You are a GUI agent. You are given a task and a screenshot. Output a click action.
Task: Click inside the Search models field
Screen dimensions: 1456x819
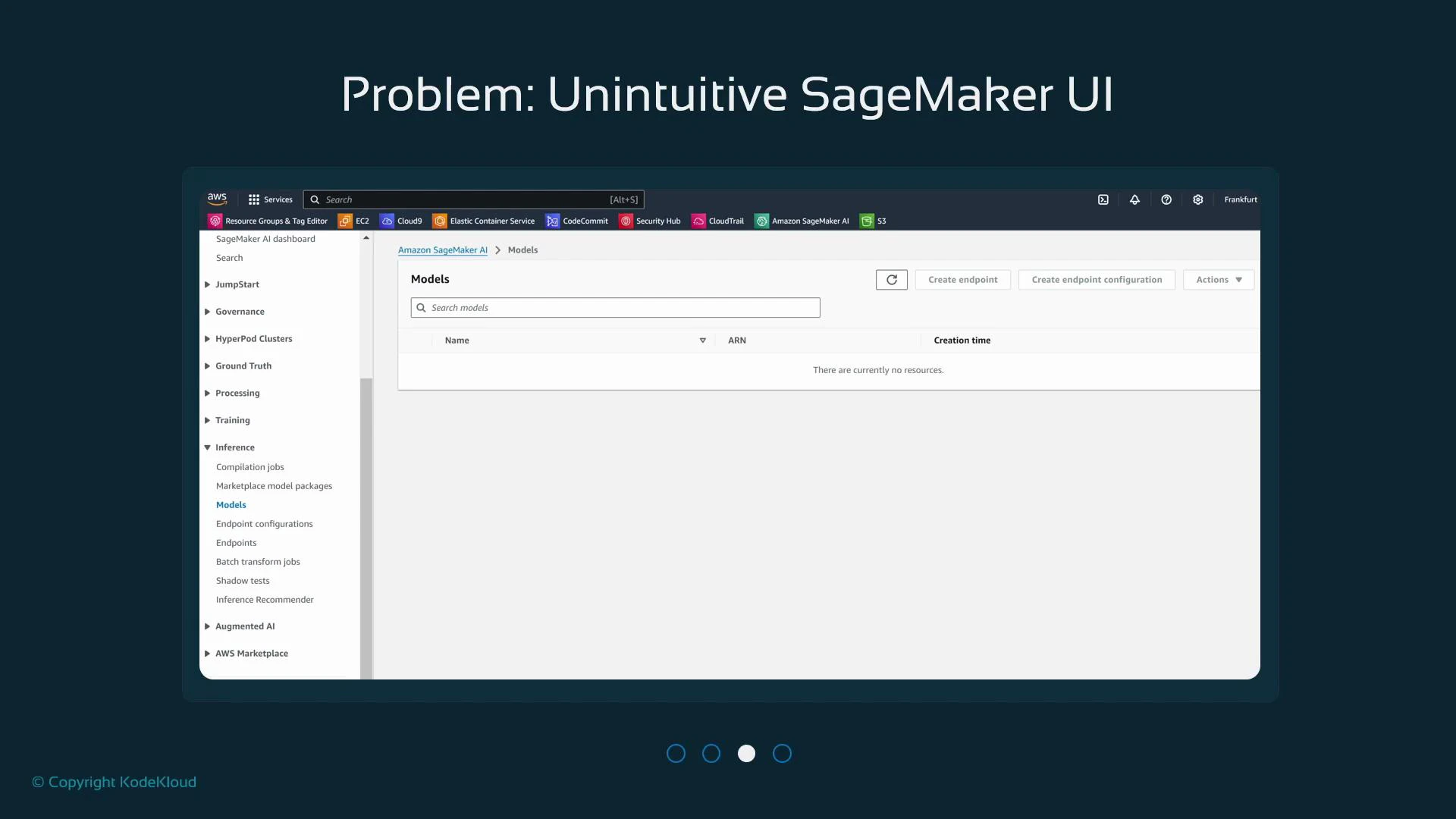click(614, 307)
